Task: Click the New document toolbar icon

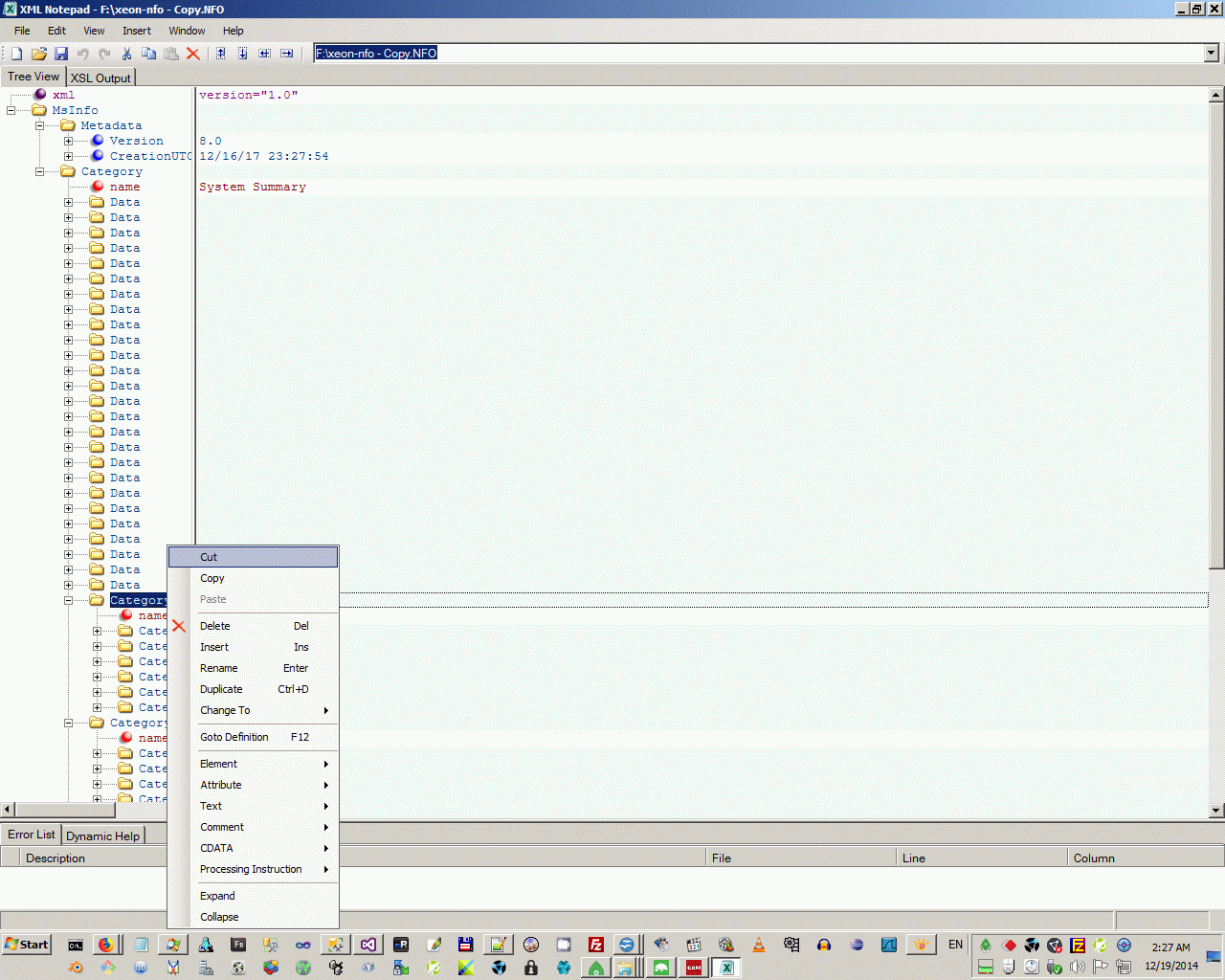Action: click(x=17, y=54)
